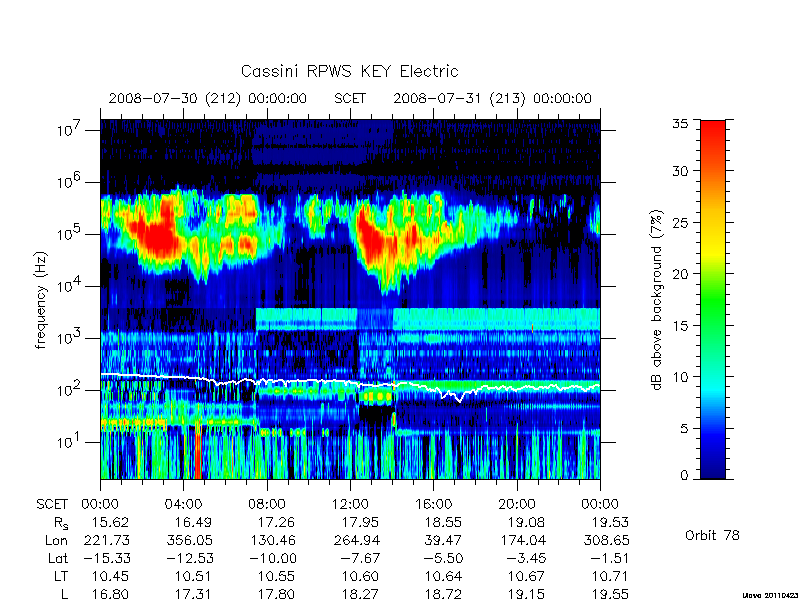Screen dimensions: 800x600
Task: Click the SCET tick label "12:00"
Action: (x=350, y=505)
